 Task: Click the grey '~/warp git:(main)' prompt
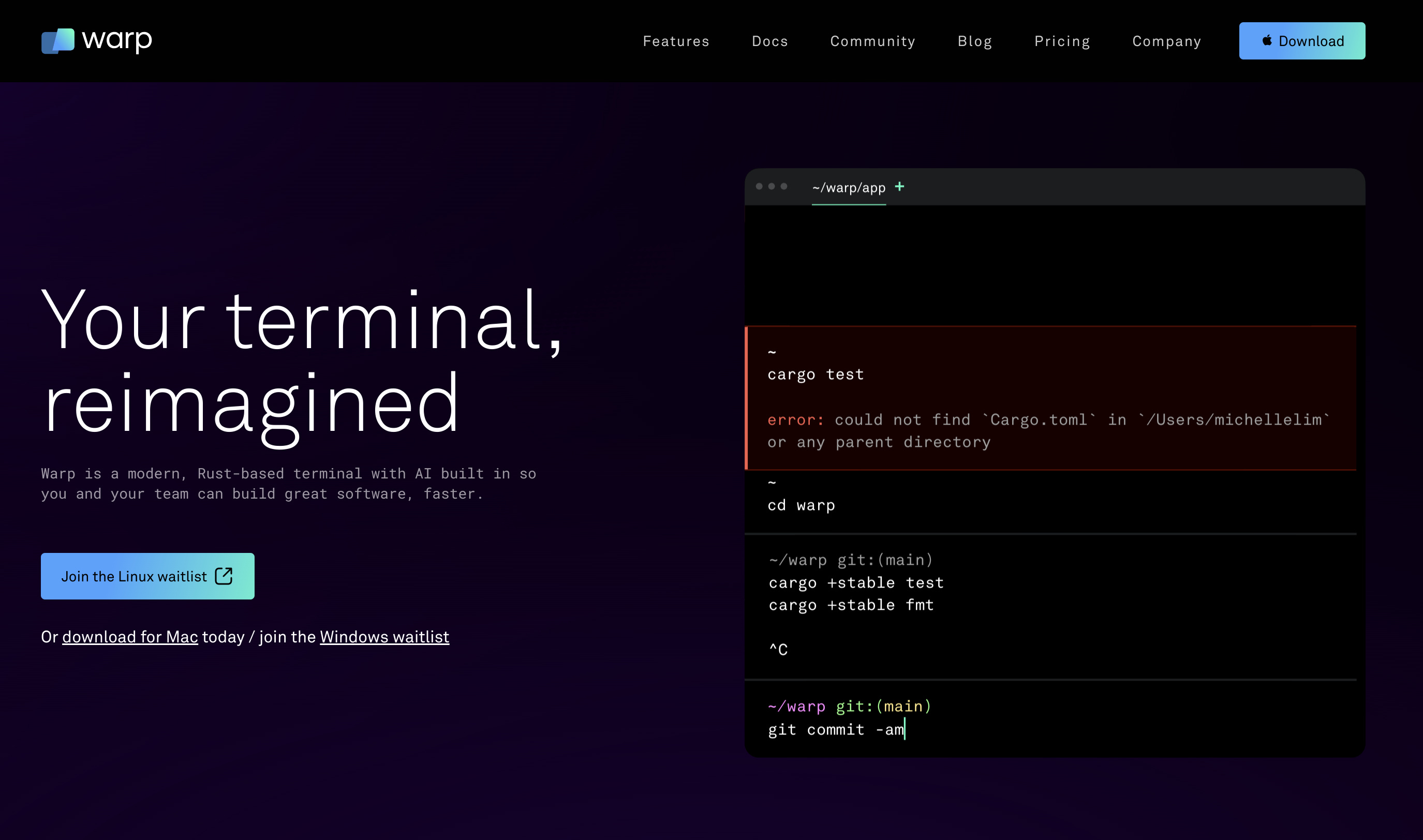851,560
